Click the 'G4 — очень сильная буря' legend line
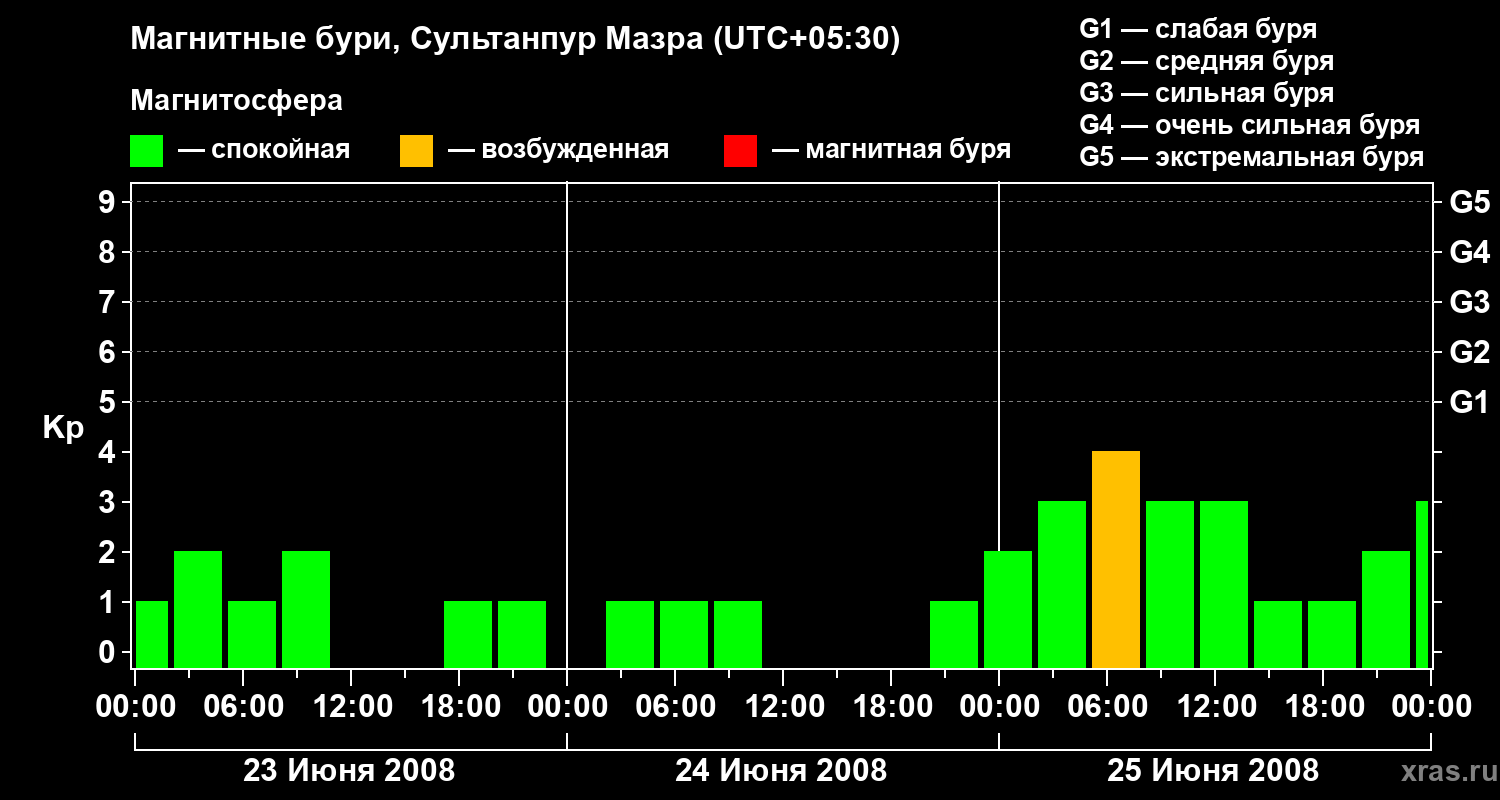This screenshot has width=1500, height=800. [1250, 125]
